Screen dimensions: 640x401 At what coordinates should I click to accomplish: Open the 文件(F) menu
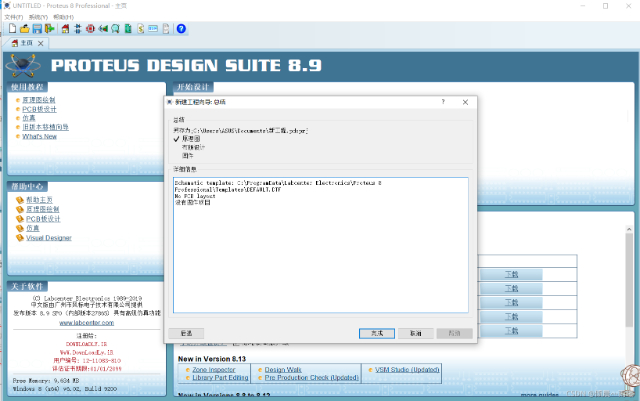click(x=14, y=17)
